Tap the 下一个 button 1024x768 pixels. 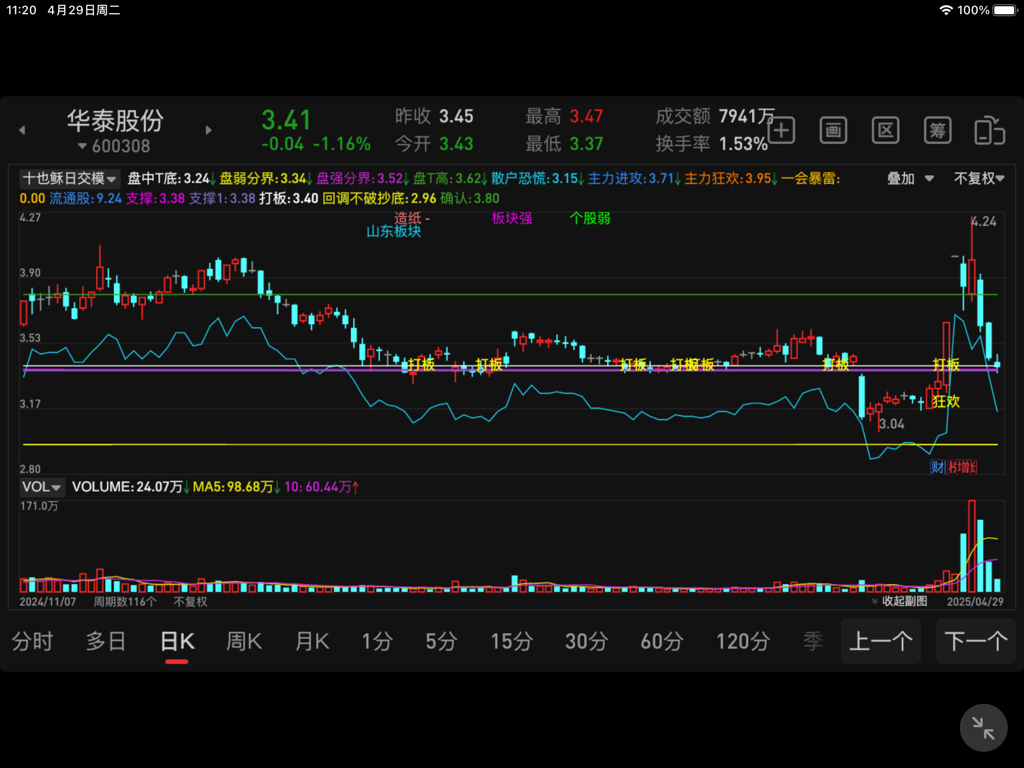coord(976,641)
